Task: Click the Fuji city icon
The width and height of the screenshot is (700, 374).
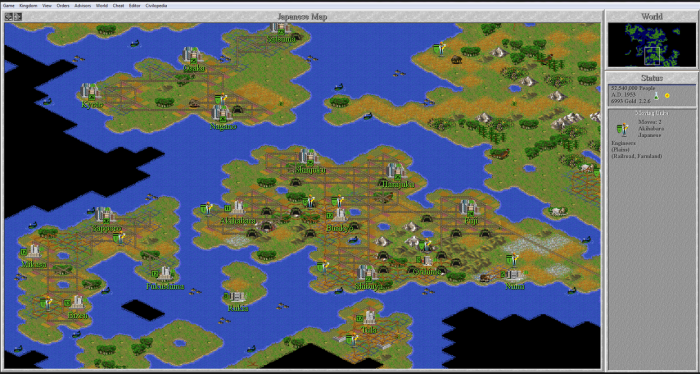Action: click(x=469, y=208)
